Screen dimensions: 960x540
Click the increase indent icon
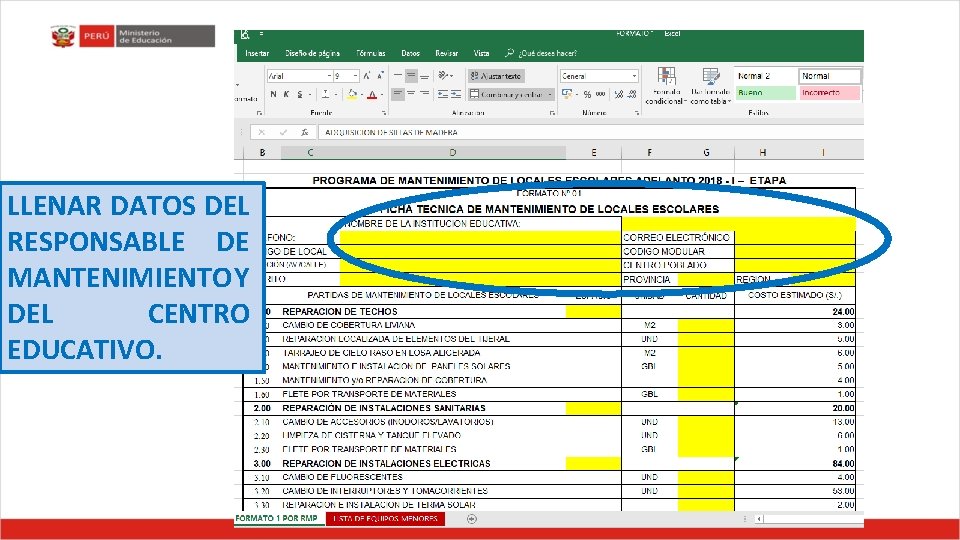456,94
